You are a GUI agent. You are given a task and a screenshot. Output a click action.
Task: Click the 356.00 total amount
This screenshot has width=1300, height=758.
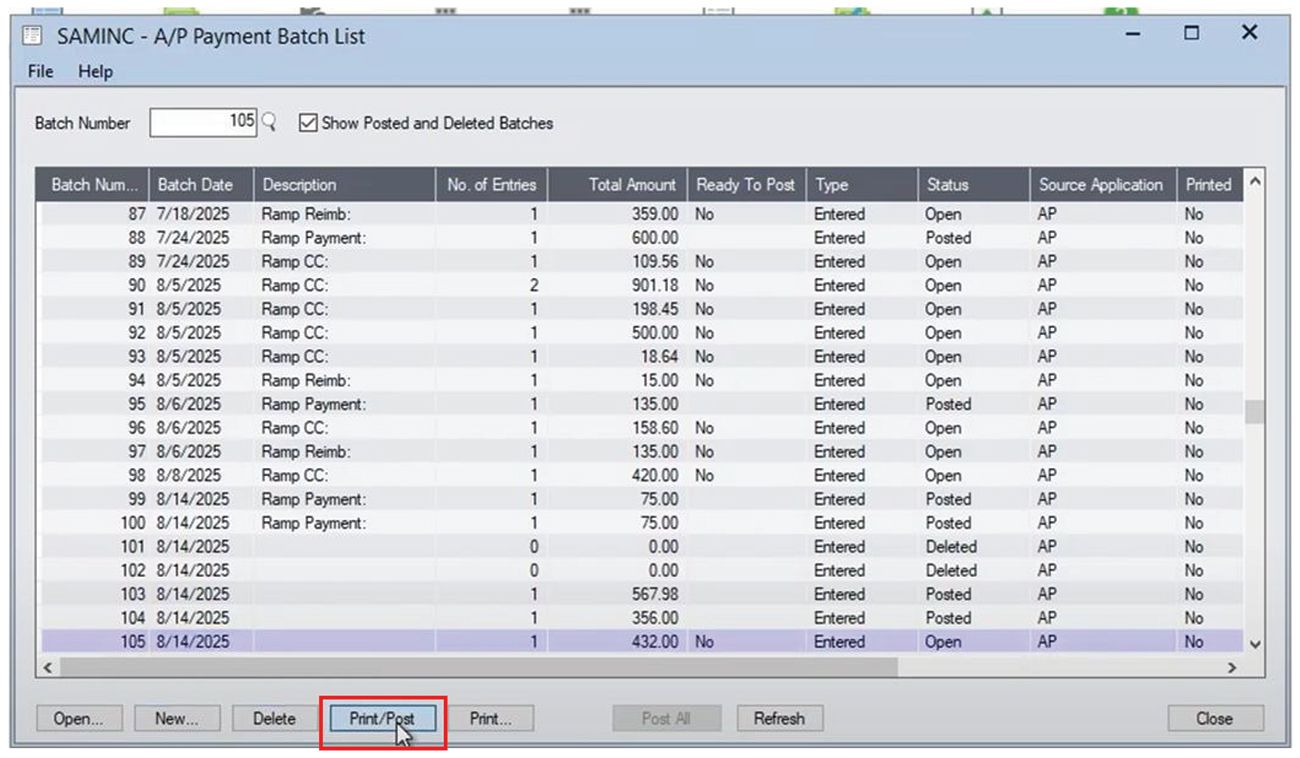[x=655, y=618]
